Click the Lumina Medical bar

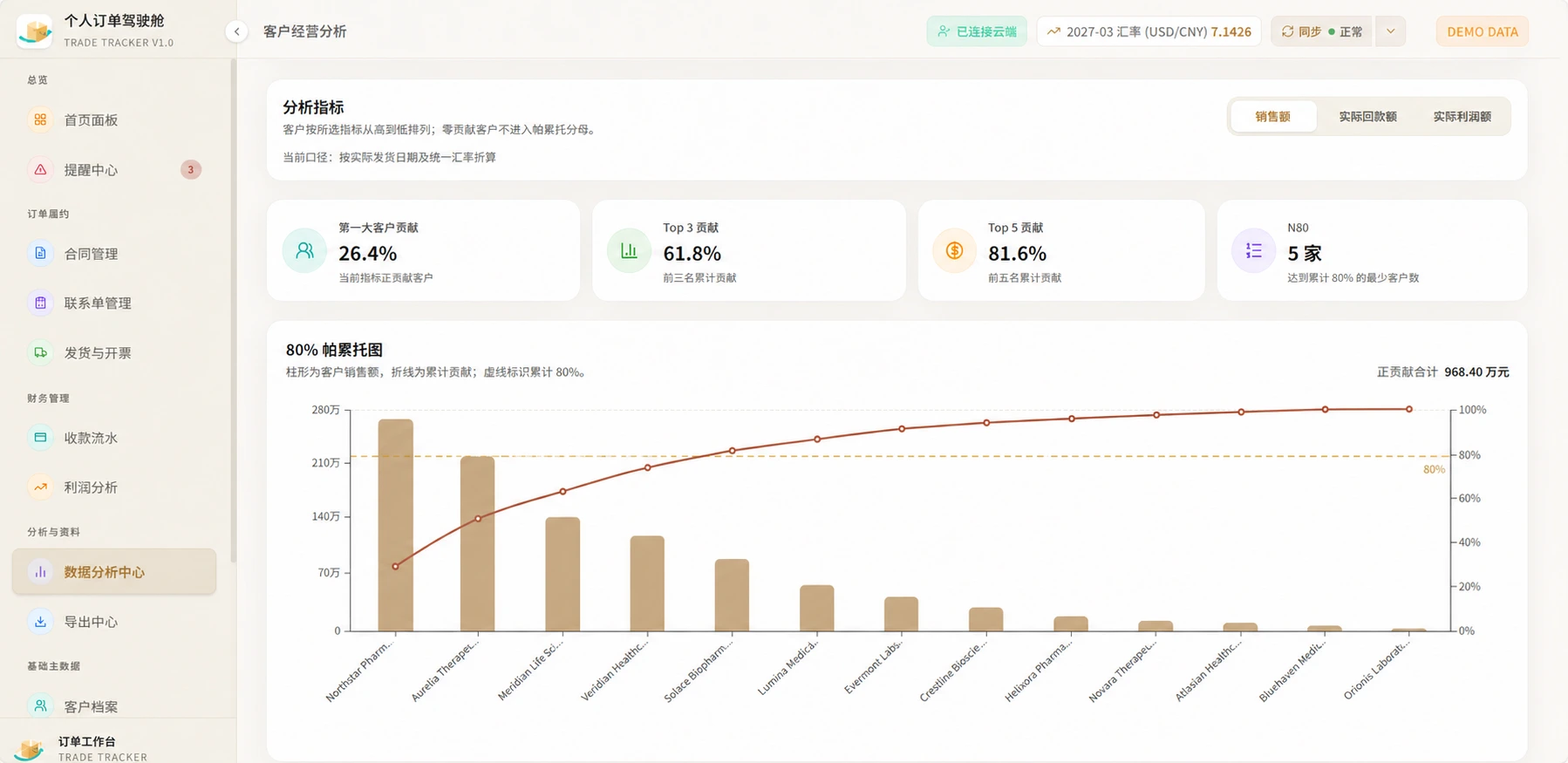(x=816, y=608)
